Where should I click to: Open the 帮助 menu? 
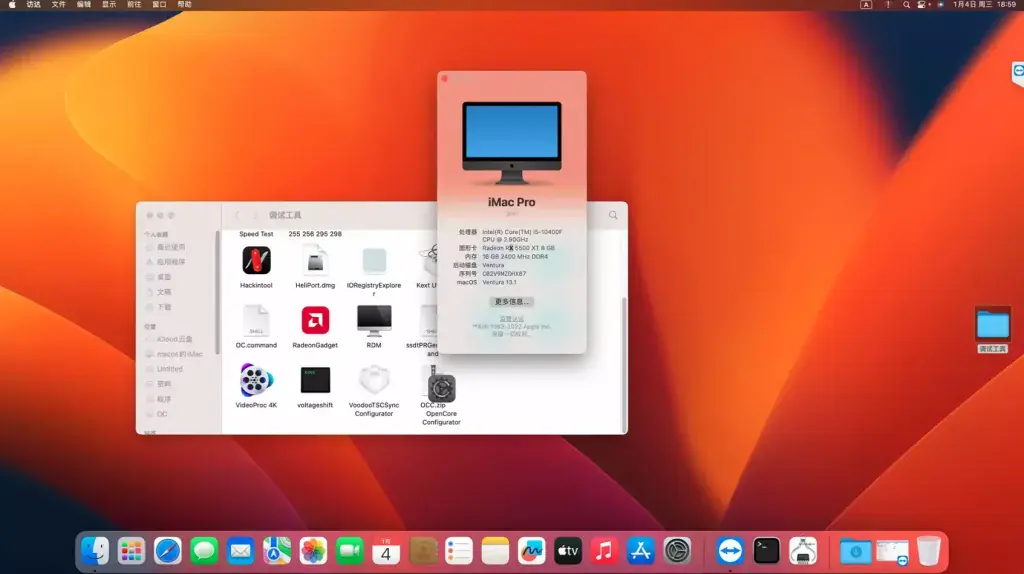coord(185,5)
